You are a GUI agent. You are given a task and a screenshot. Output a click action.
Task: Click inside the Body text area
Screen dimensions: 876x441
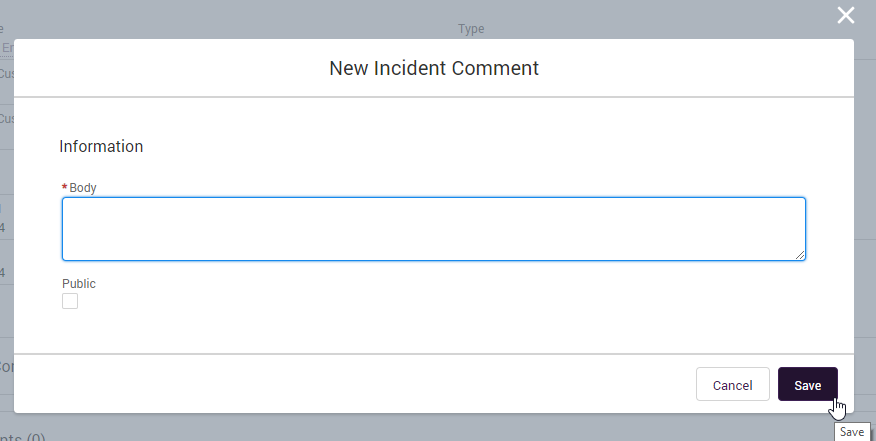433,229
